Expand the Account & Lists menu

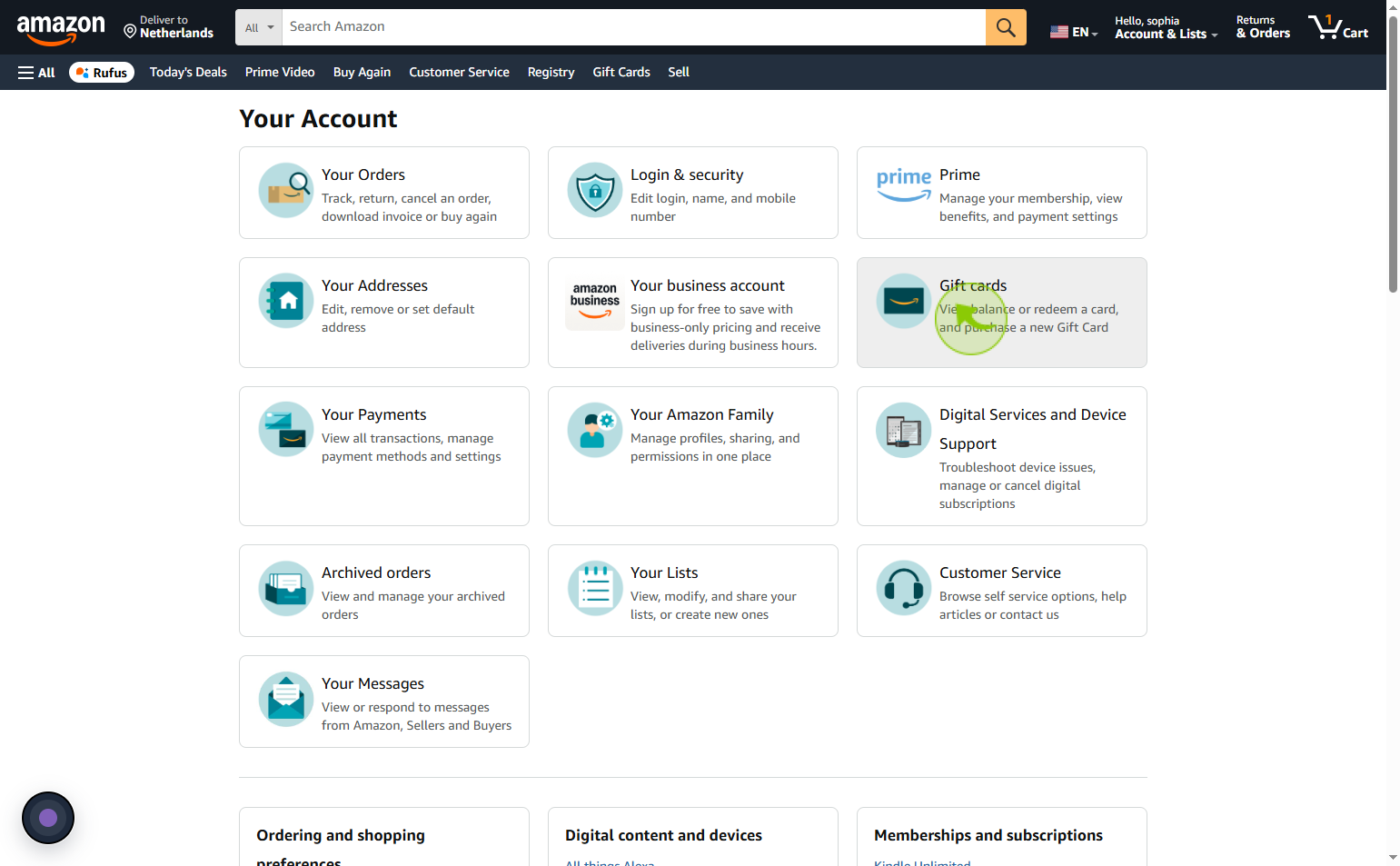(1166, 27)
